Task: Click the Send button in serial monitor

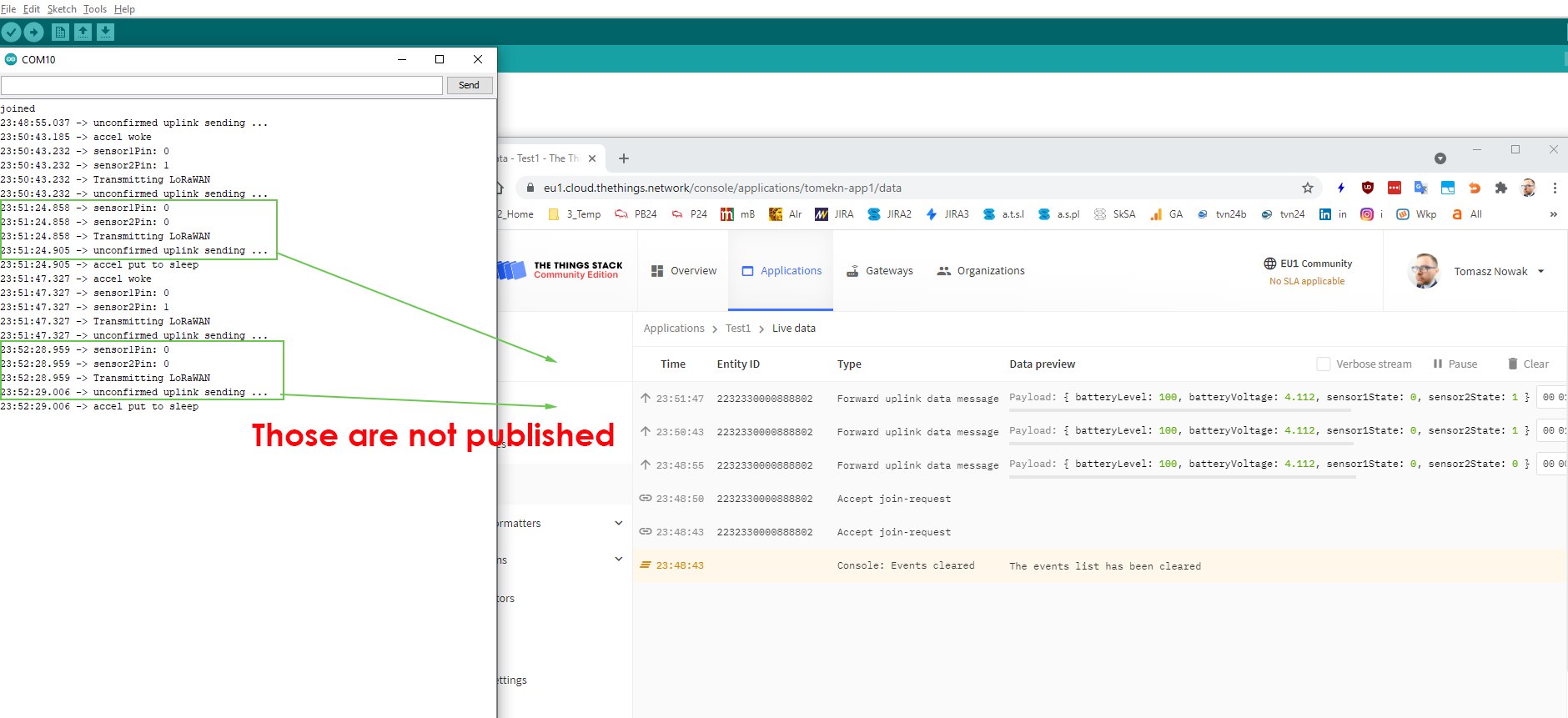Action: click(x=469, y=85)
